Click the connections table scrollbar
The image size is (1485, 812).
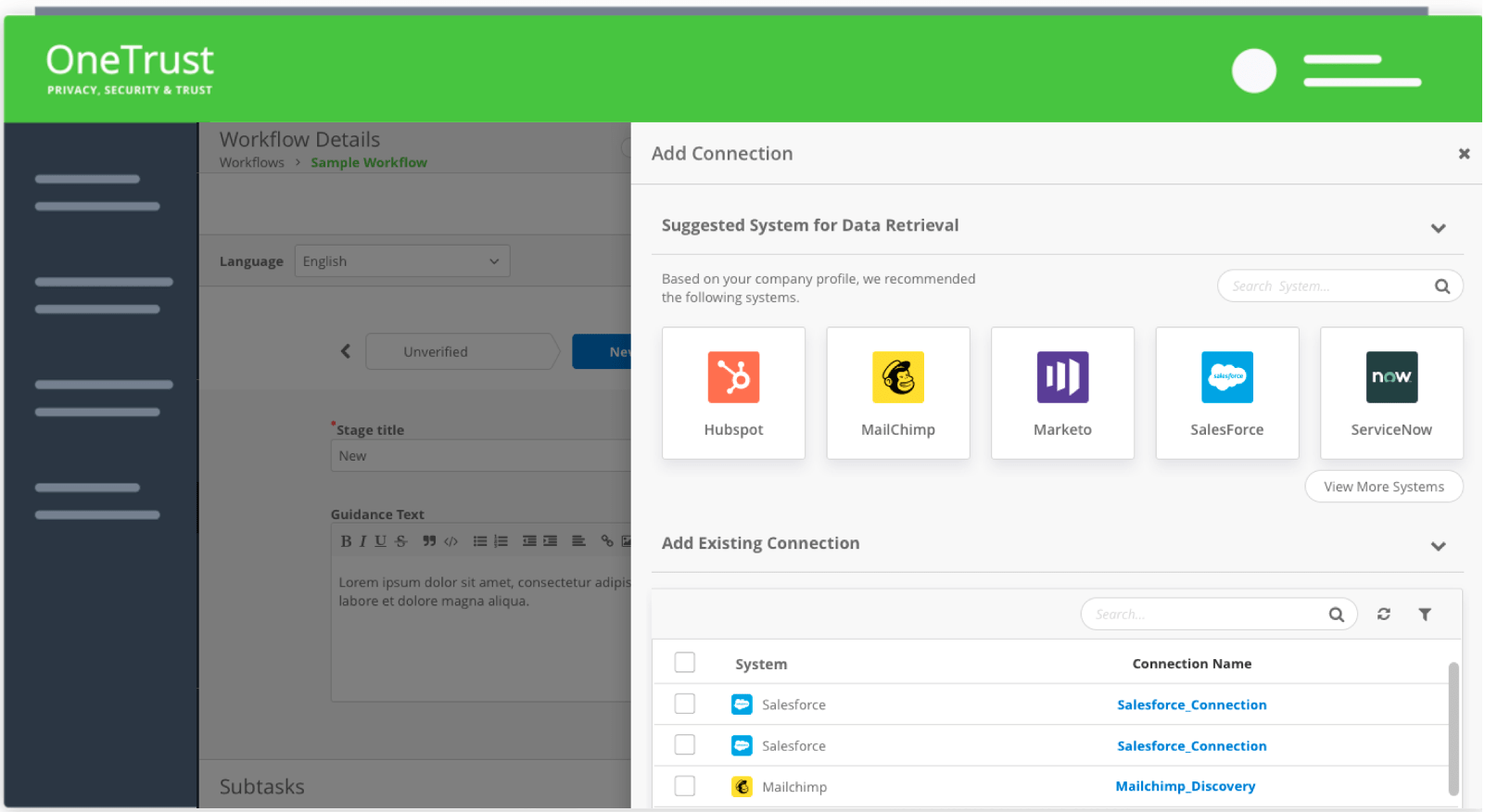(x=1453, y=729)
